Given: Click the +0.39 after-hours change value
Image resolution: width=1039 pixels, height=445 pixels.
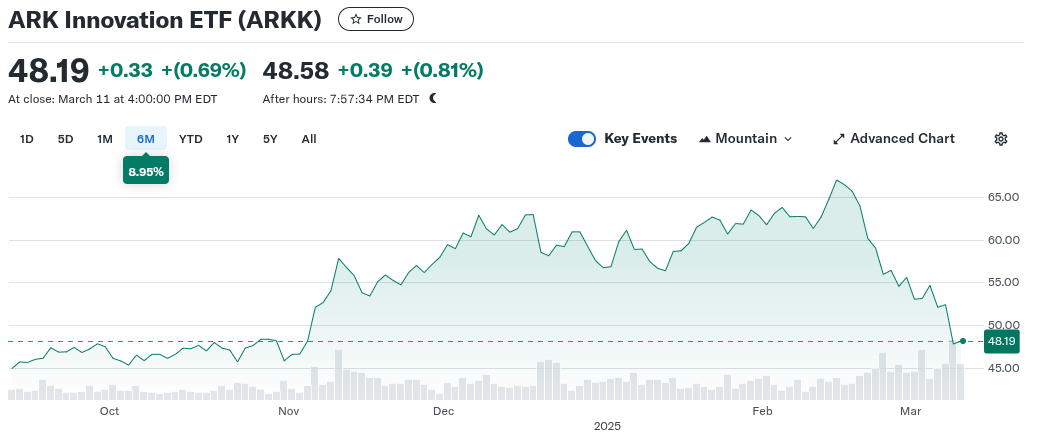Looking at the screenshot, I should pos(365,70).
